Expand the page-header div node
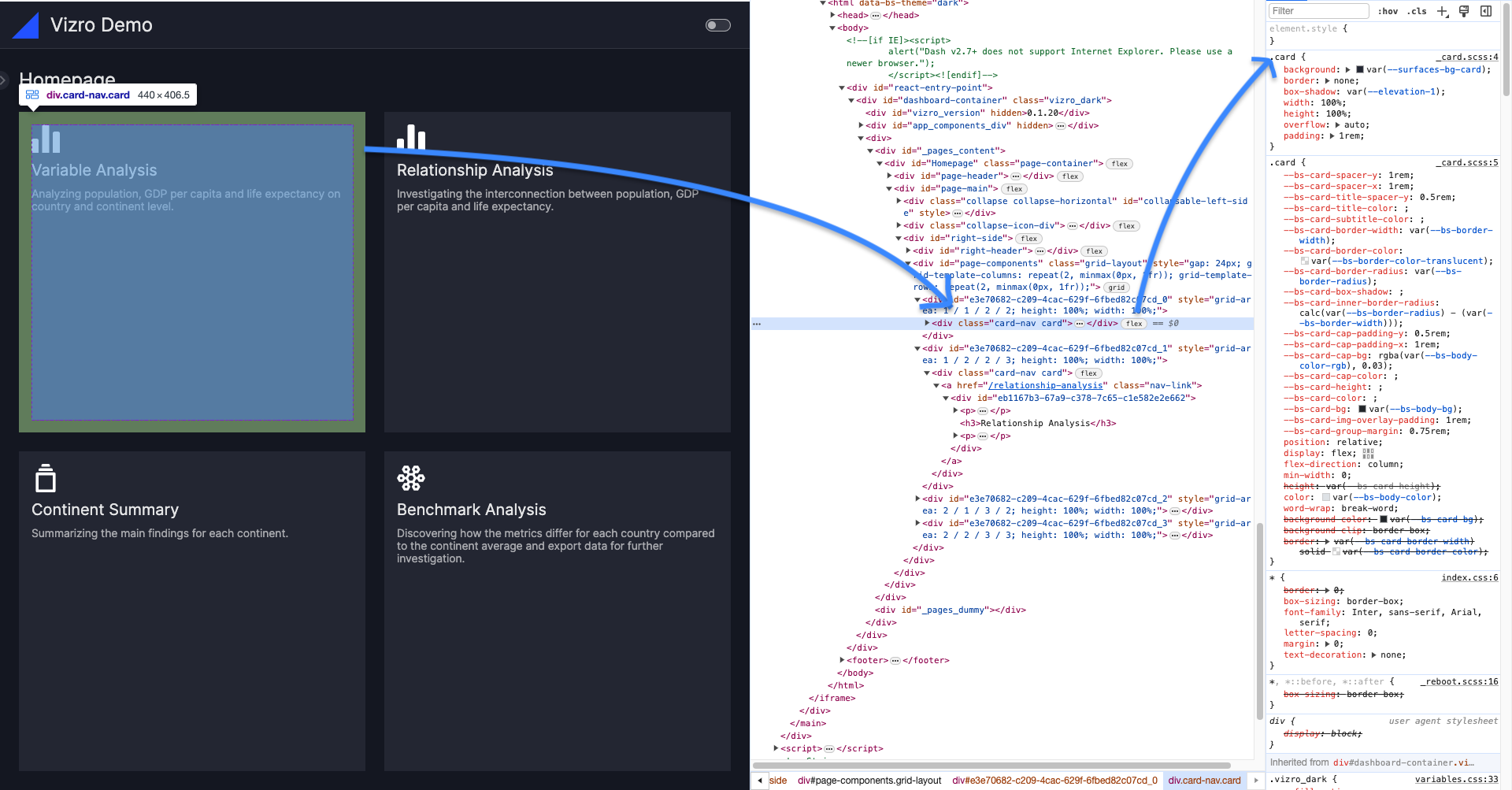 tap(890, 176)
